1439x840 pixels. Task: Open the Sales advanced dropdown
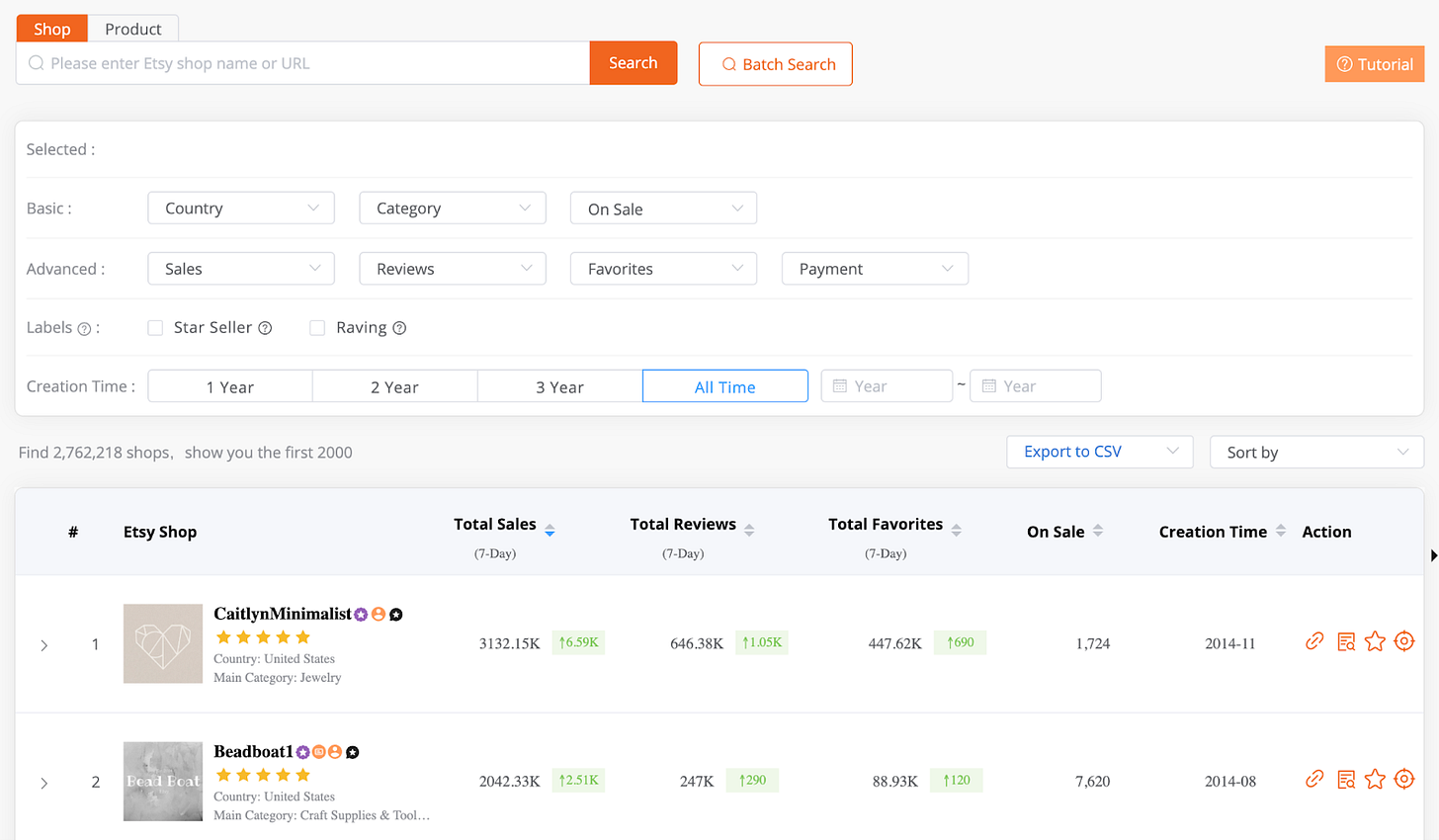tap(241, 269)
